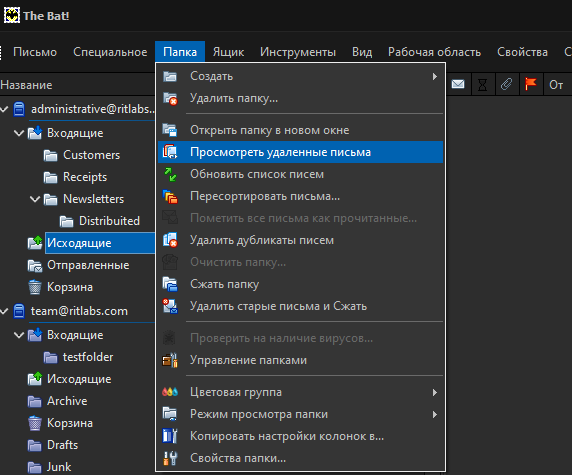
Task: Select the testfolder folder
Action: click(88, 357)
